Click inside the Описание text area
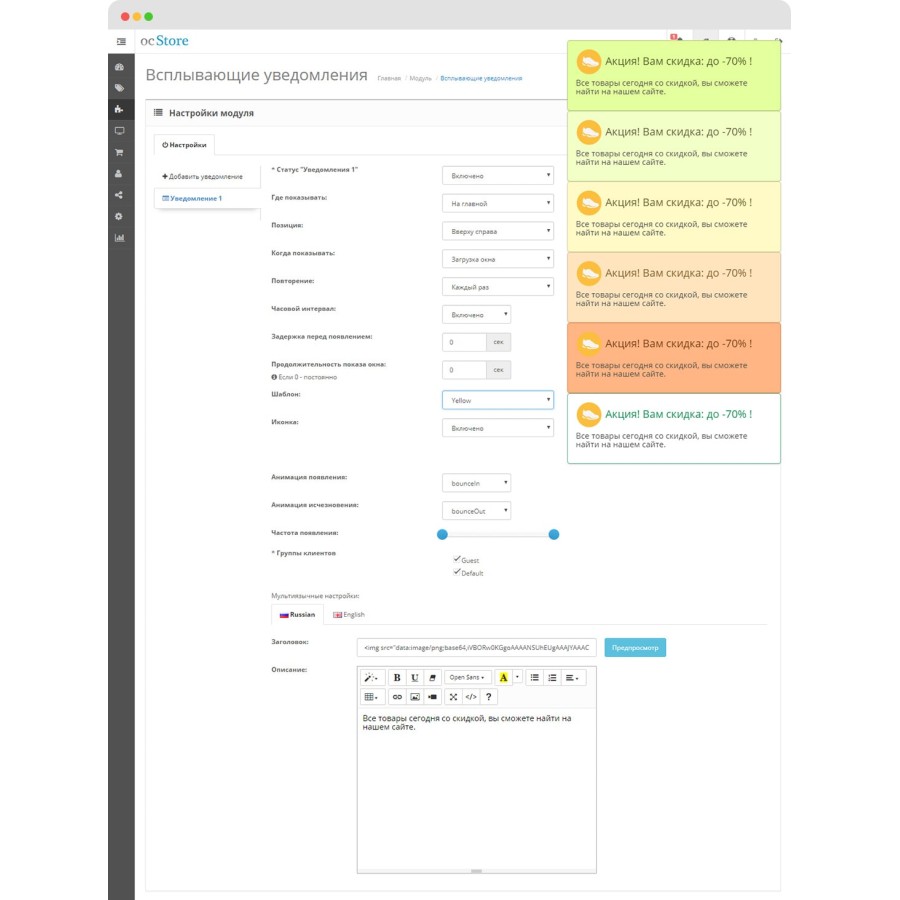Image resolution: width=900 pixels, height=900 pixels. click(476, 788)
